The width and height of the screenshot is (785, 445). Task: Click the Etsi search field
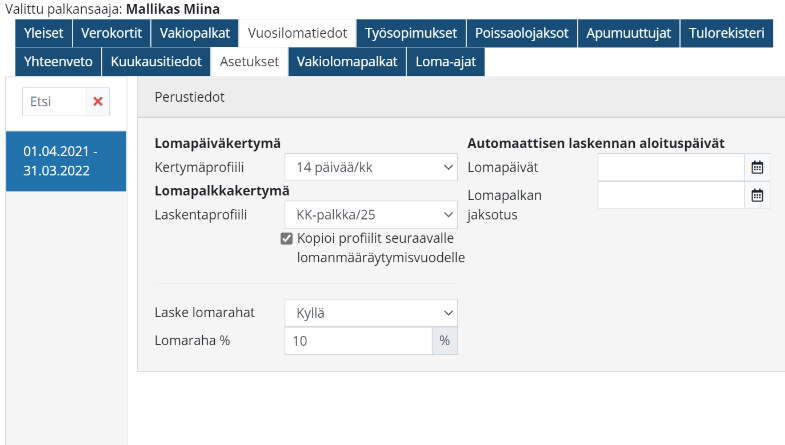(52, 101)
